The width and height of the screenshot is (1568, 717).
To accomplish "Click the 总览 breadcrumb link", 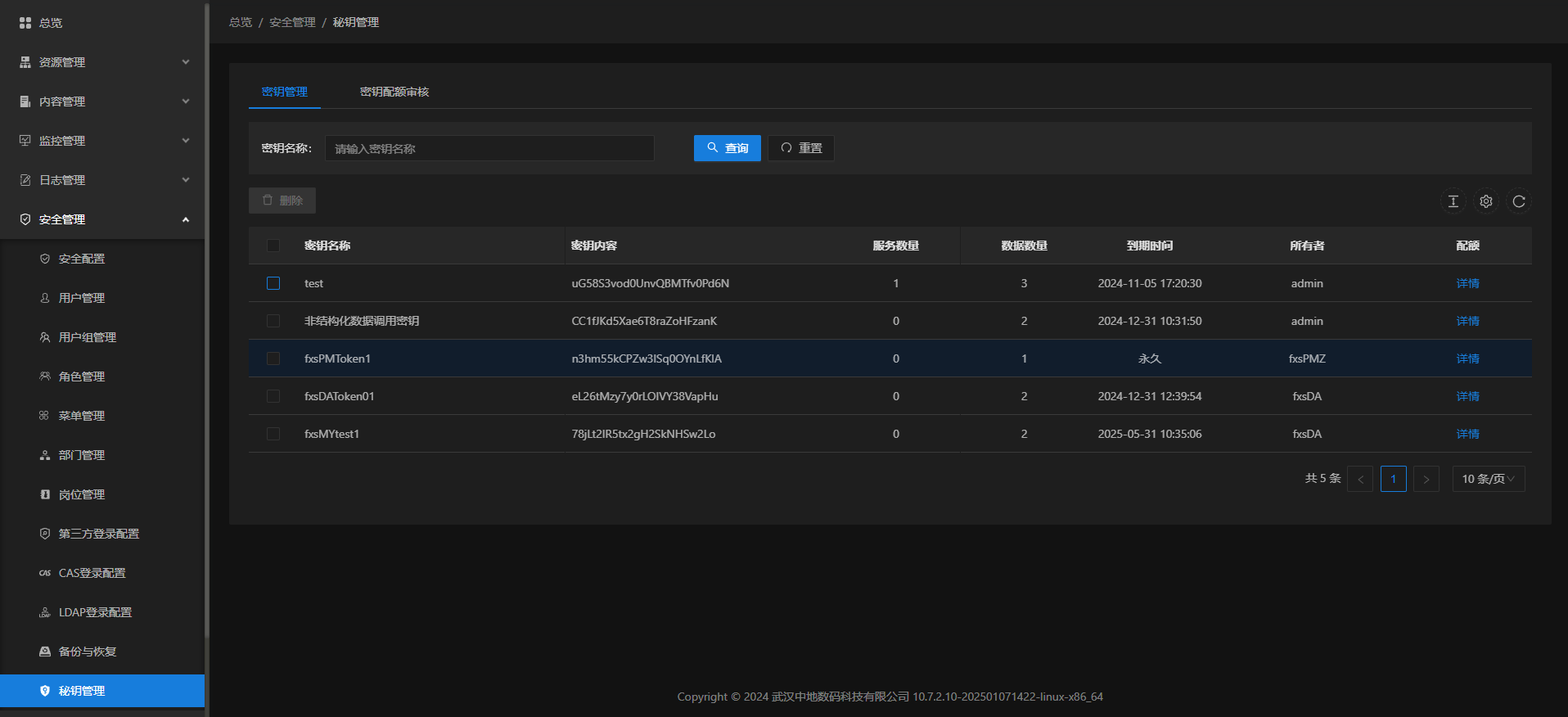I will click(x=241, y=22).
